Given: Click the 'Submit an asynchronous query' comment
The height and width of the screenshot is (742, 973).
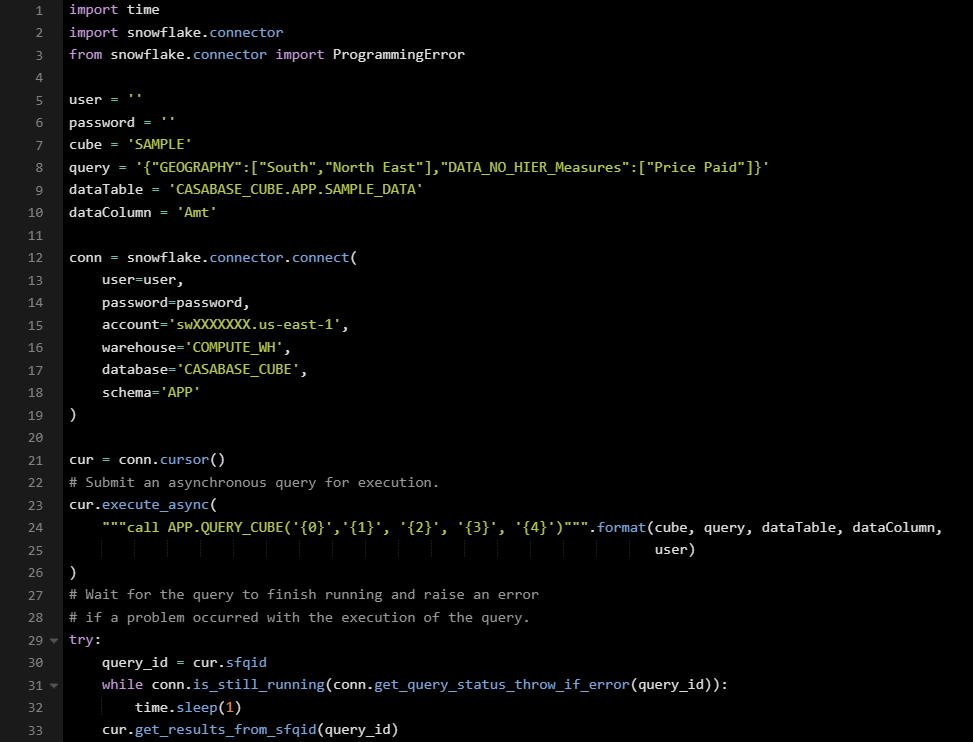Looking at the screenshot, I should (254, 482).
